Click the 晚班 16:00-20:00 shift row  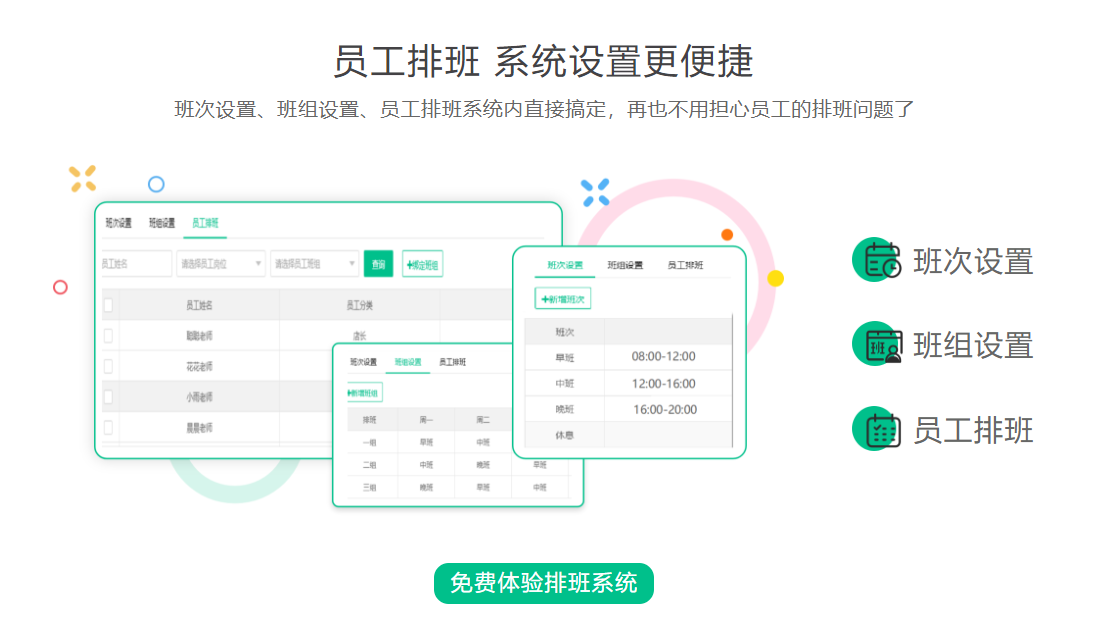point(628,409)
